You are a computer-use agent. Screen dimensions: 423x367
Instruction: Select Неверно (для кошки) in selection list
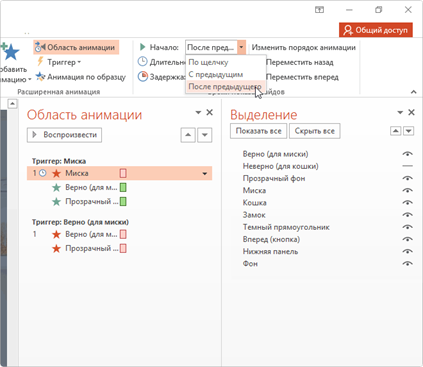(280, 166)
